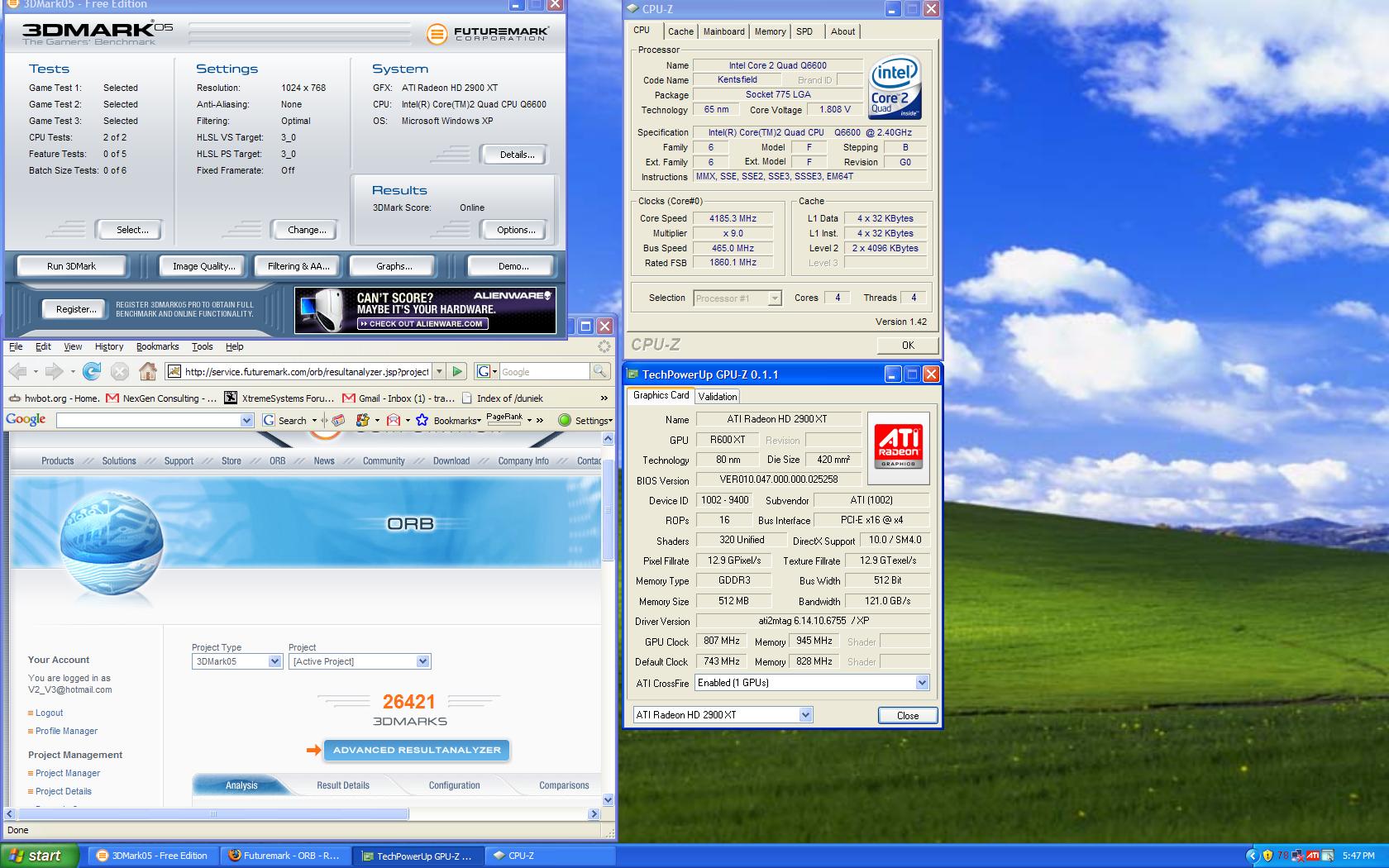Click Firefox vertical scrollbar down arrow

click(x=609, y=799)
